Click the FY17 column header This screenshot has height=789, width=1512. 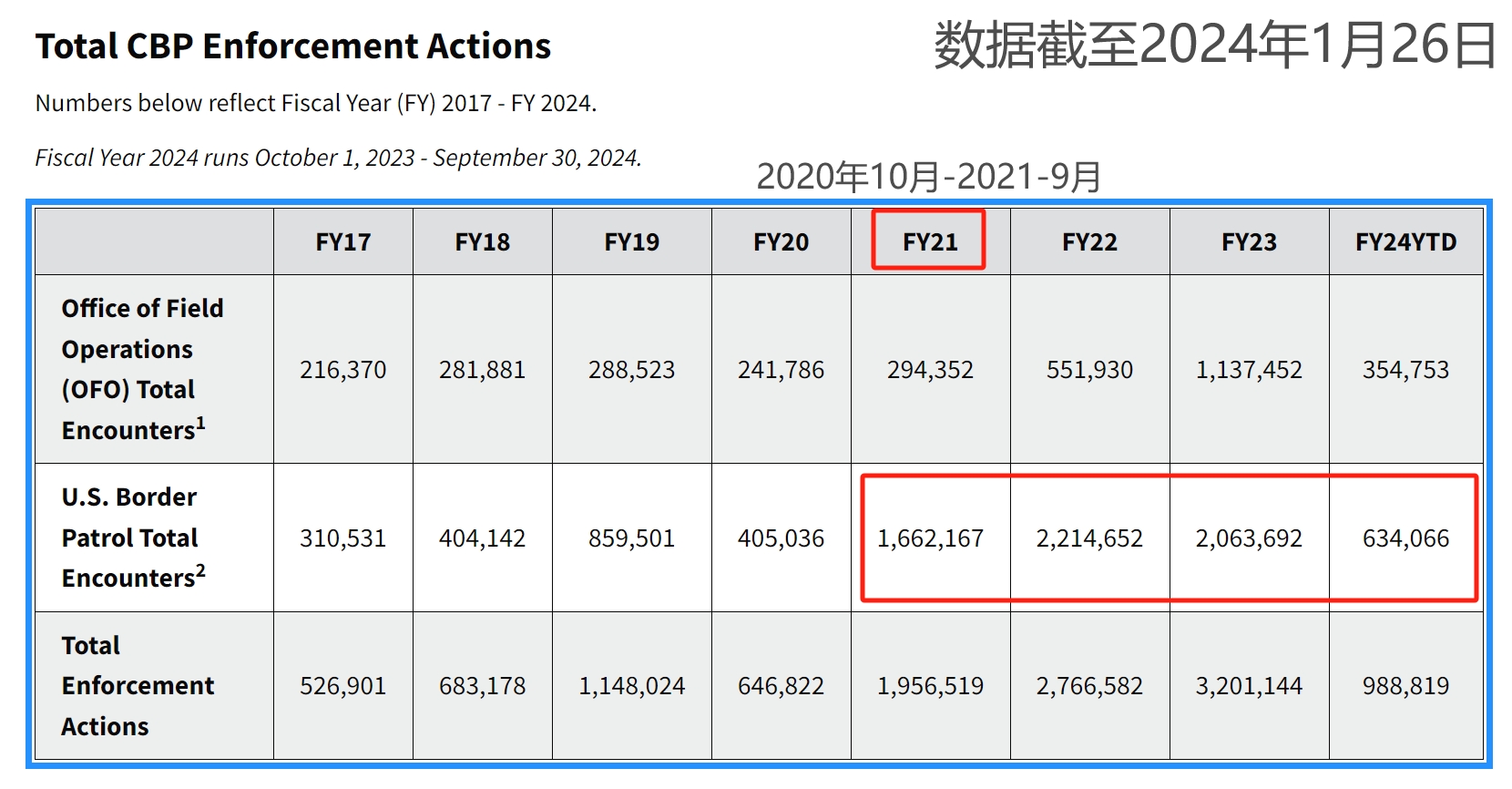[x=343, y=241]
